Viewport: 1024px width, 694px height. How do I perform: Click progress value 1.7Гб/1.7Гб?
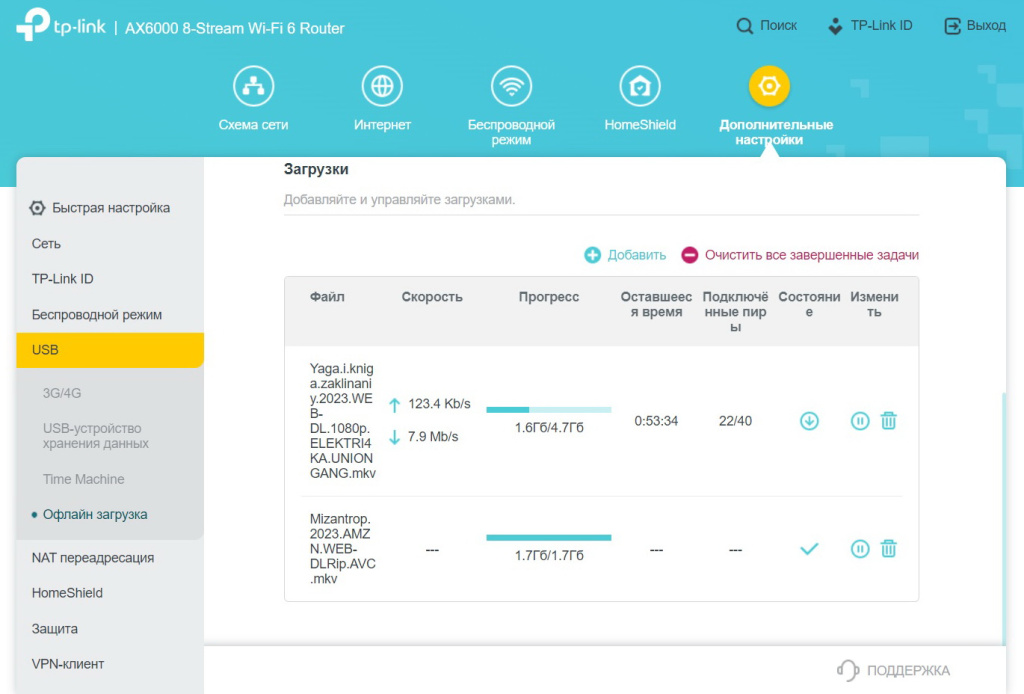pyautogui.click(x=549, y=556)
